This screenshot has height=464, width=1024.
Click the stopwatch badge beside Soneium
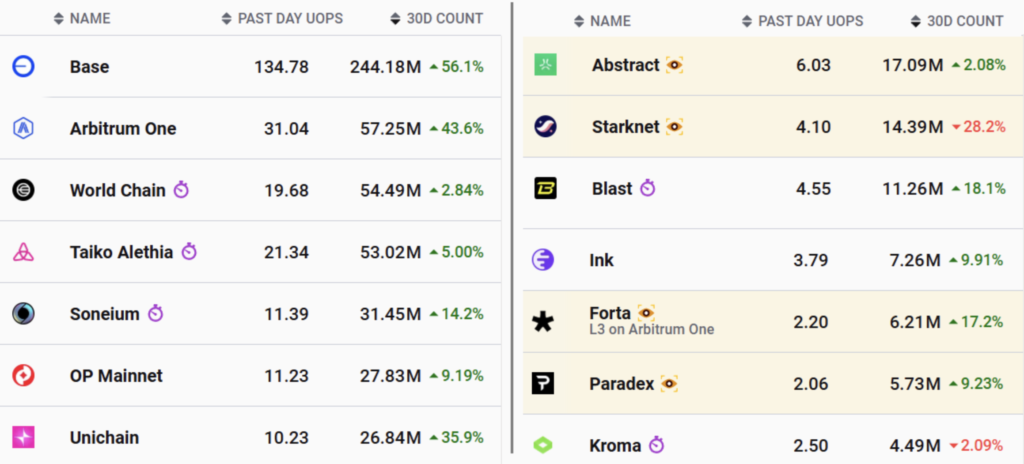[x=155, y=314]
